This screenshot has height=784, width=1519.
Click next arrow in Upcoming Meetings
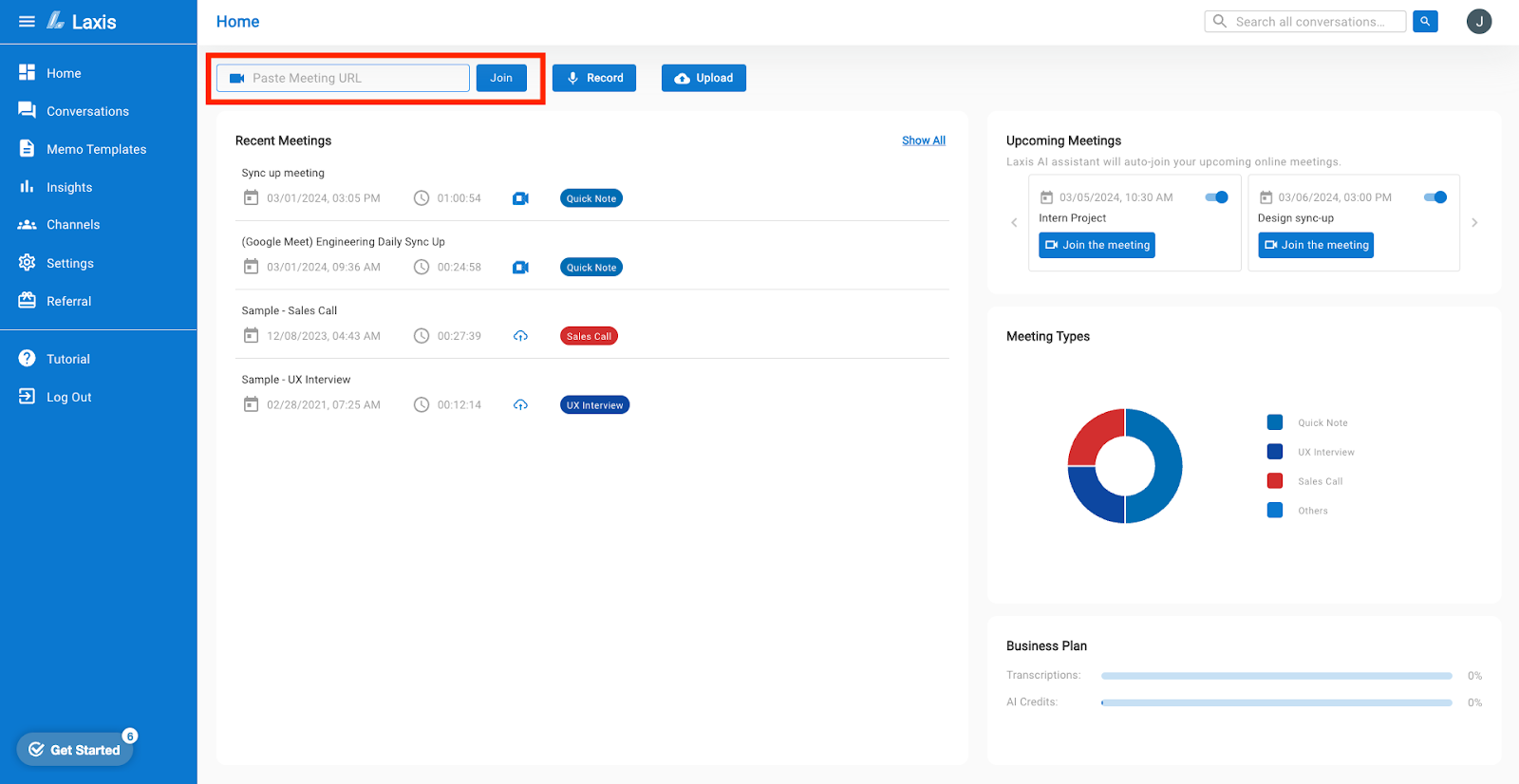[1474, 223]
